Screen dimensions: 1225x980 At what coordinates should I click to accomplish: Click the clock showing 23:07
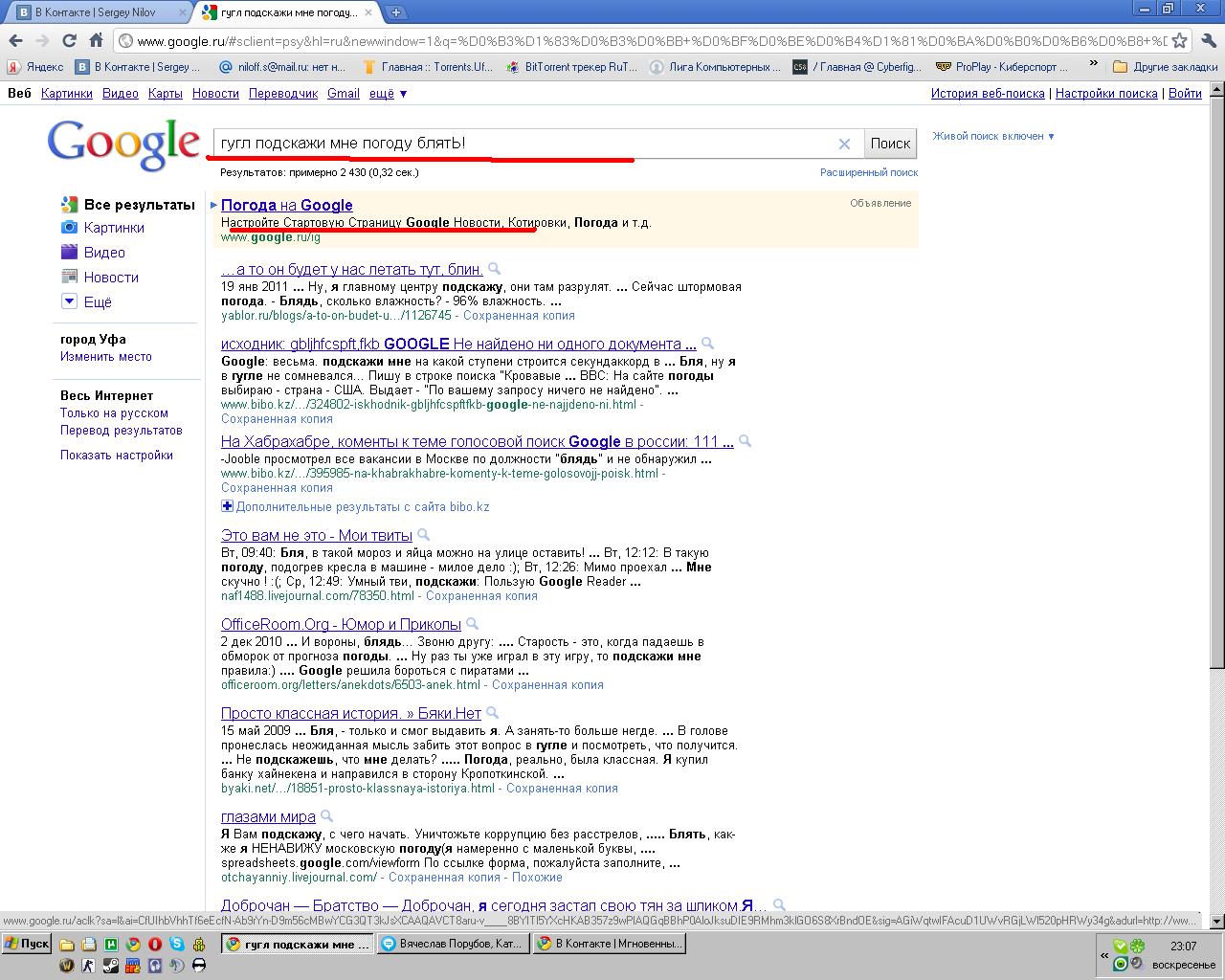[1183, 947]
